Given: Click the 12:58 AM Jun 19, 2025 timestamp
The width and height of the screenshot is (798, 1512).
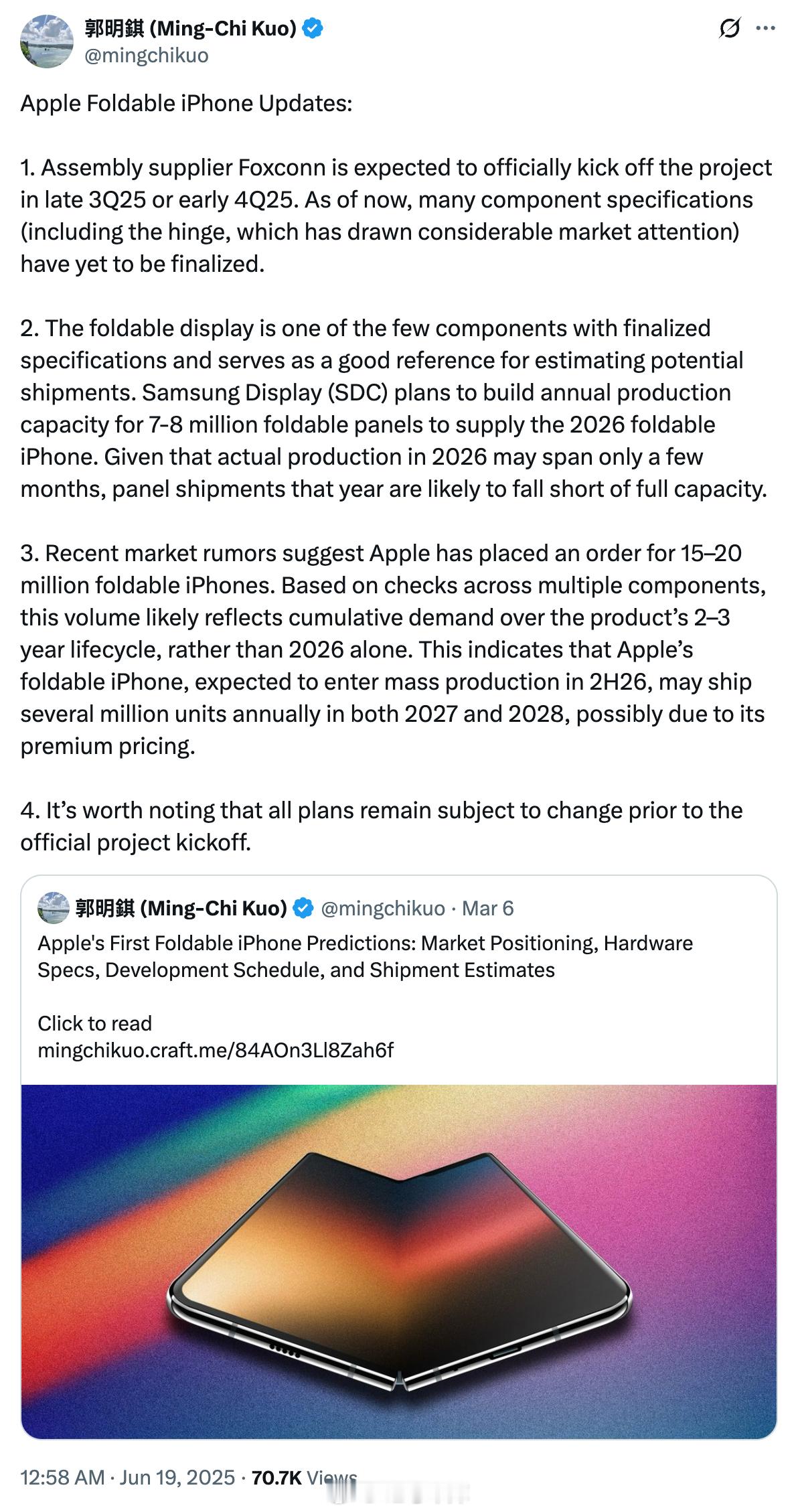Looking at the screenshot, I should (127, 1477).
